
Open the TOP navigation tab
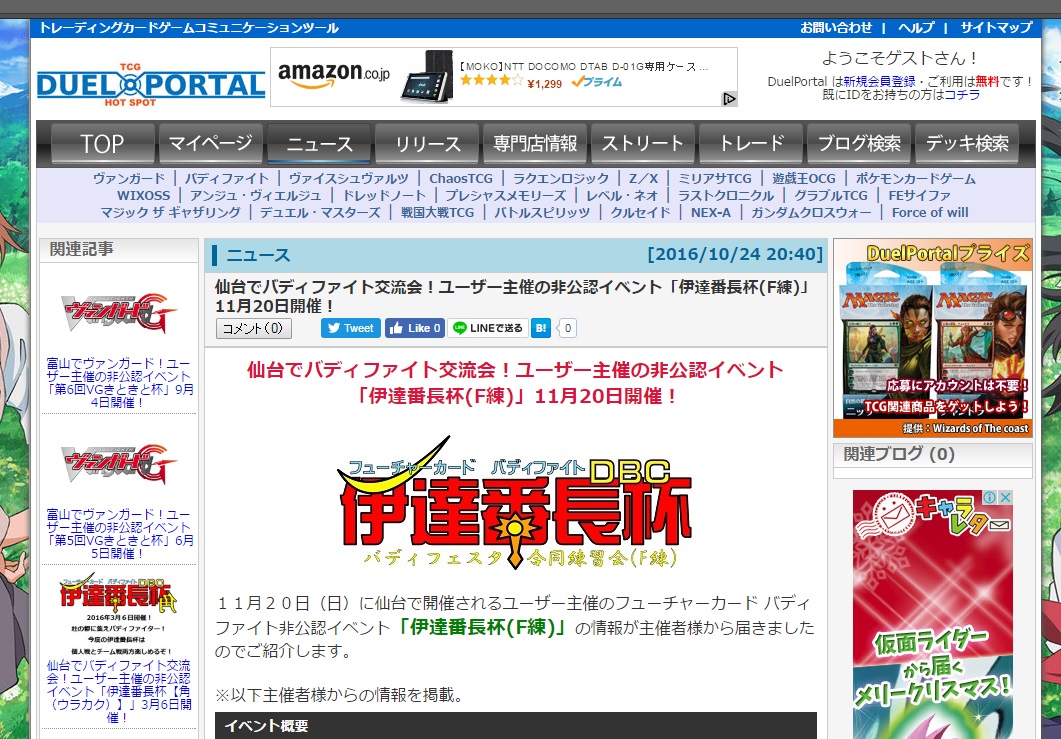click(102, 143)
